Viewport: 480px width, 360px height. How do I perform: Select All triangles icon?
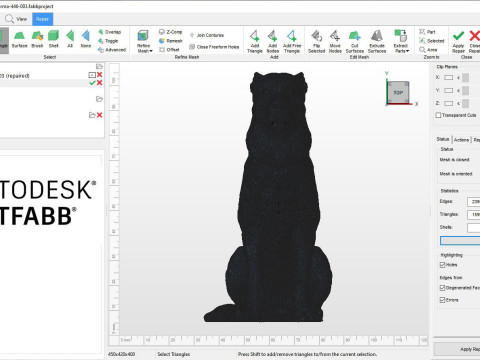click(70, 39)
